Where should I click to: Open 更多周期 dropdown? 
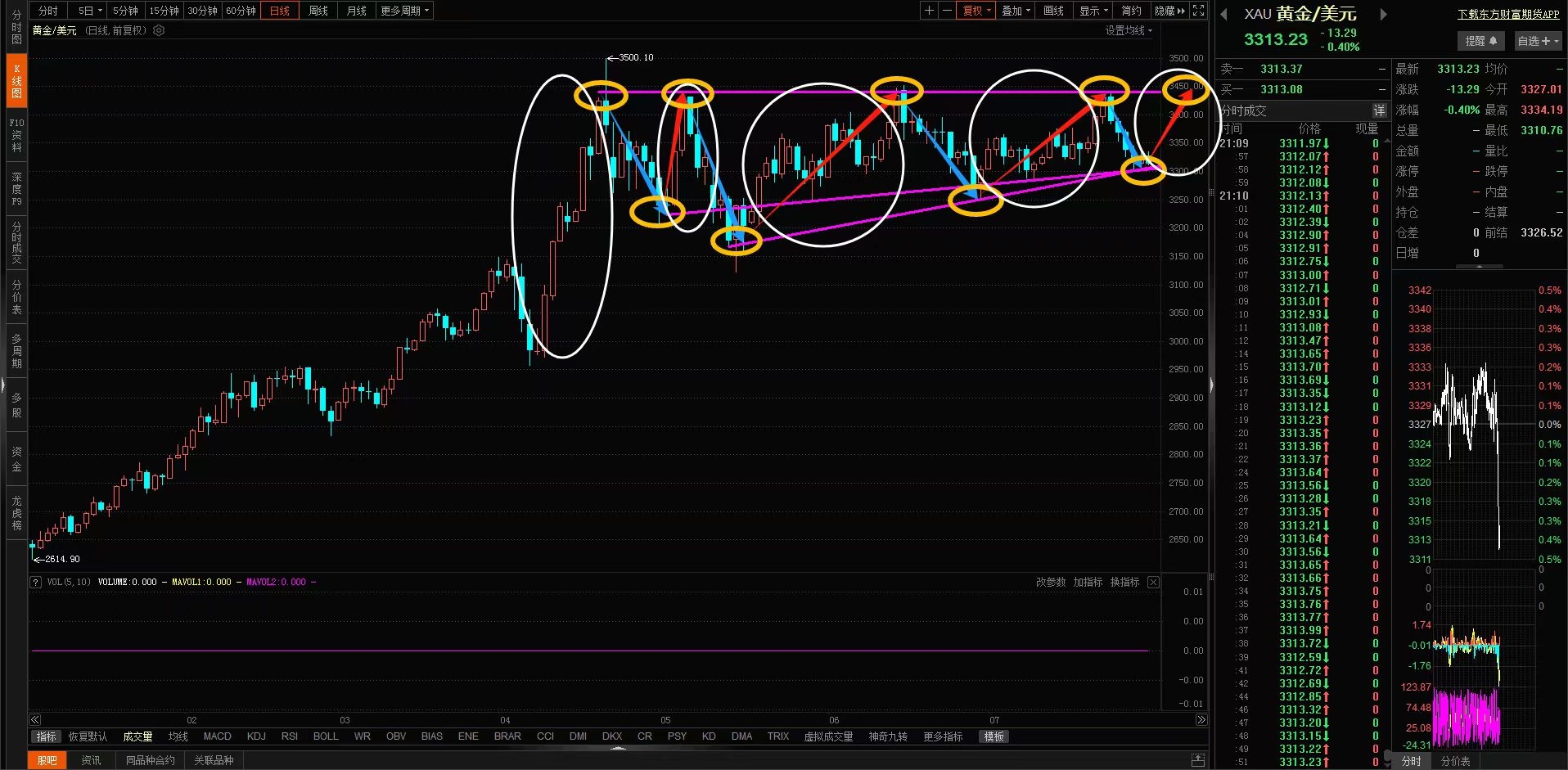point(404,11)
